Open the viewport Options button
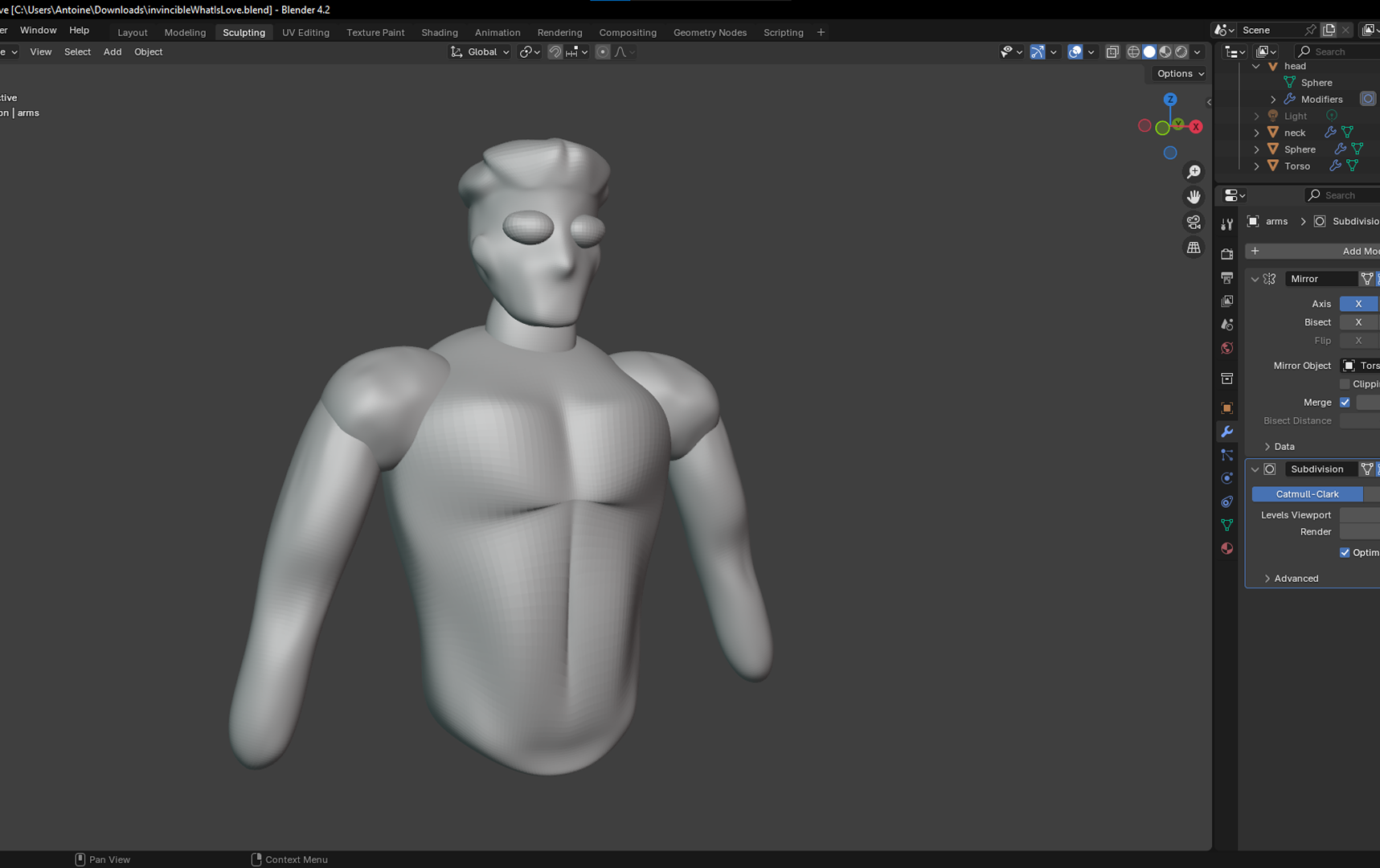The width and height of the screenshot is (1380, 868). click(x=1177, y=73)
